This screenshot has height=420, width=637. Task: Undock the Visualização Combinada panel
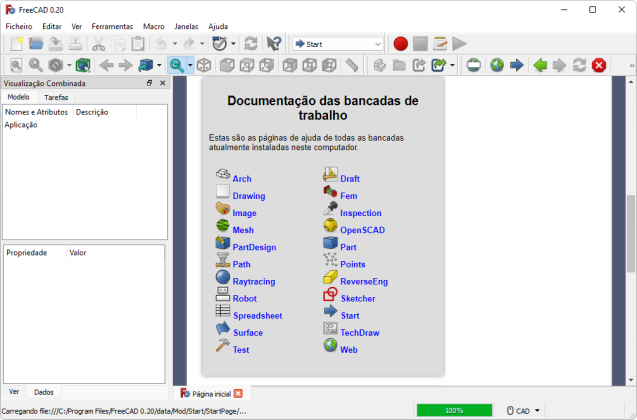point(150,83)
